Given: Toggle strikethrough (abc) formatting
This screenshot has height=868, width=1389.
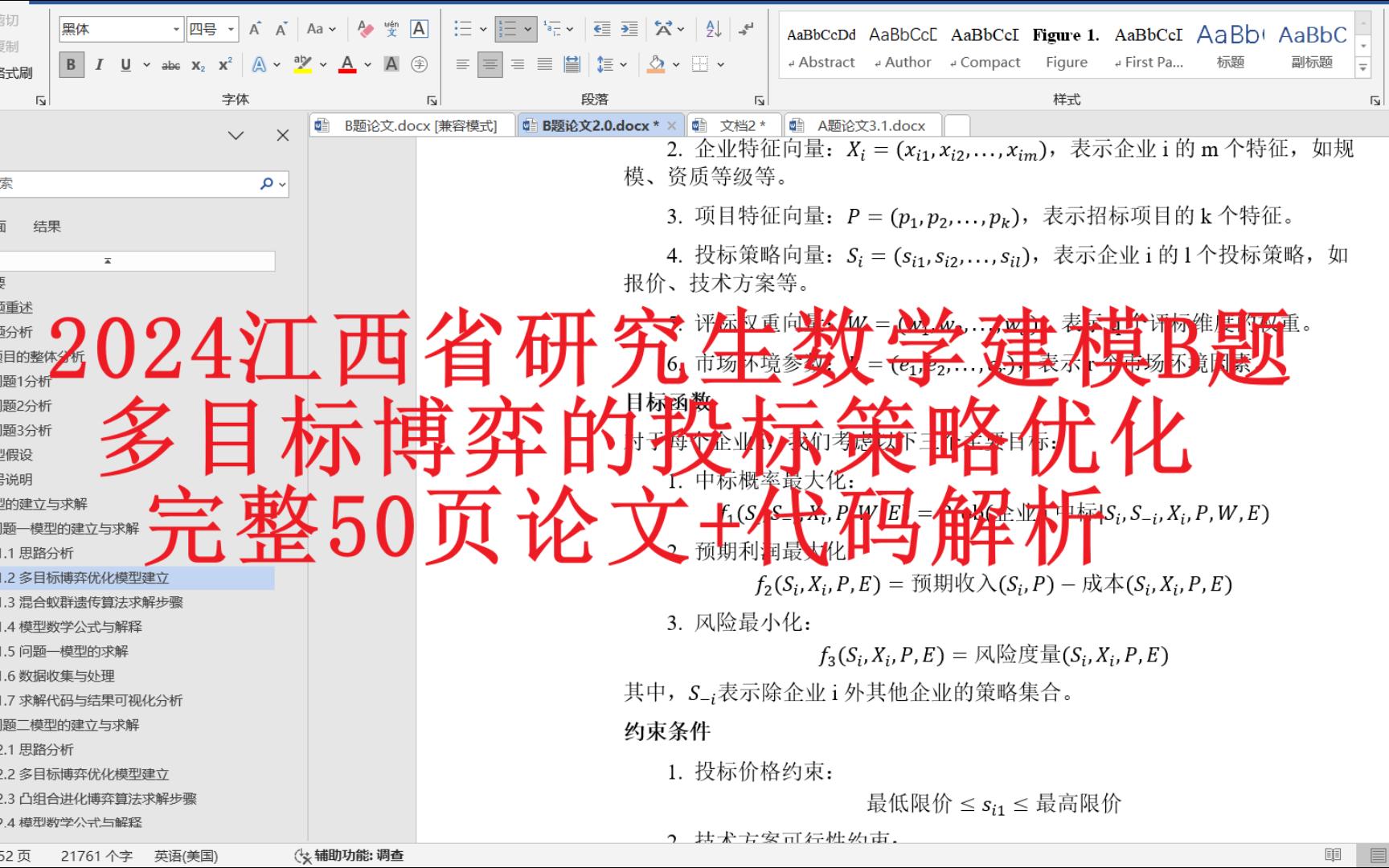Looking at the screenshot, I should [170, 65].
